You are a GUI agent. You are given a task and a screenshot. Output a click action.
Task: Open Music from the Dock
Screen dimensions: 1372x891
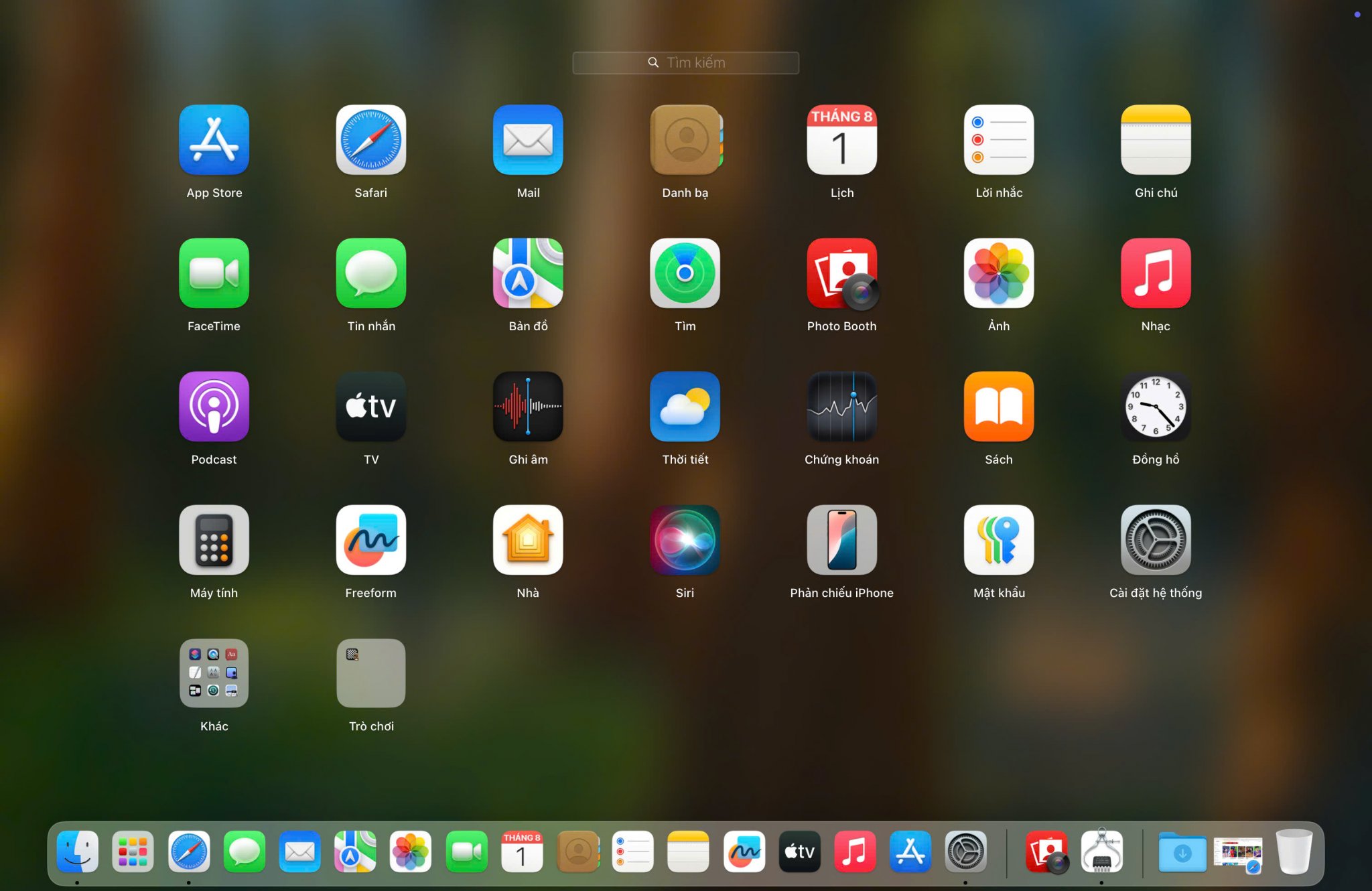[x=855, y=851]
